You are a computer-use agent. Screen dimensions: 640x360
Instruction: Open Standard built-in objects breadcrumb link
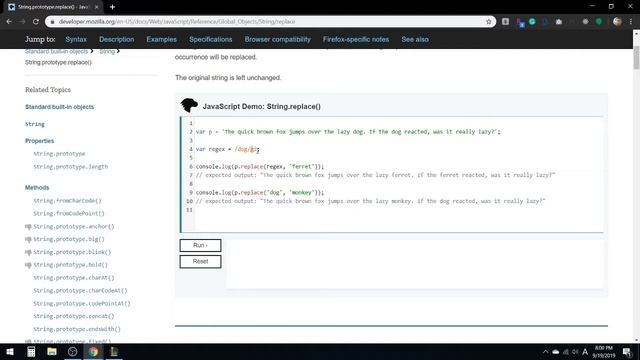pyautogui.click(x=56, y=51)
